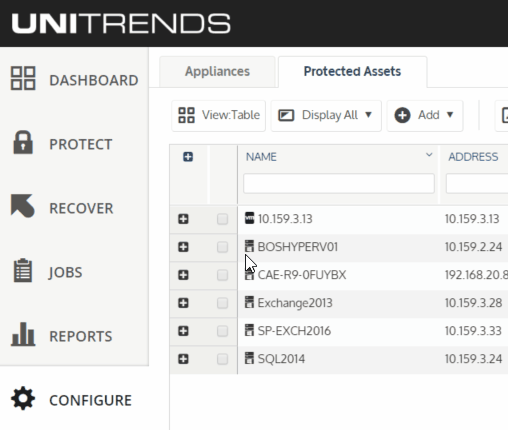Click the Unitrends logo
Screen dimensions: 508x430
click(121, 24)
